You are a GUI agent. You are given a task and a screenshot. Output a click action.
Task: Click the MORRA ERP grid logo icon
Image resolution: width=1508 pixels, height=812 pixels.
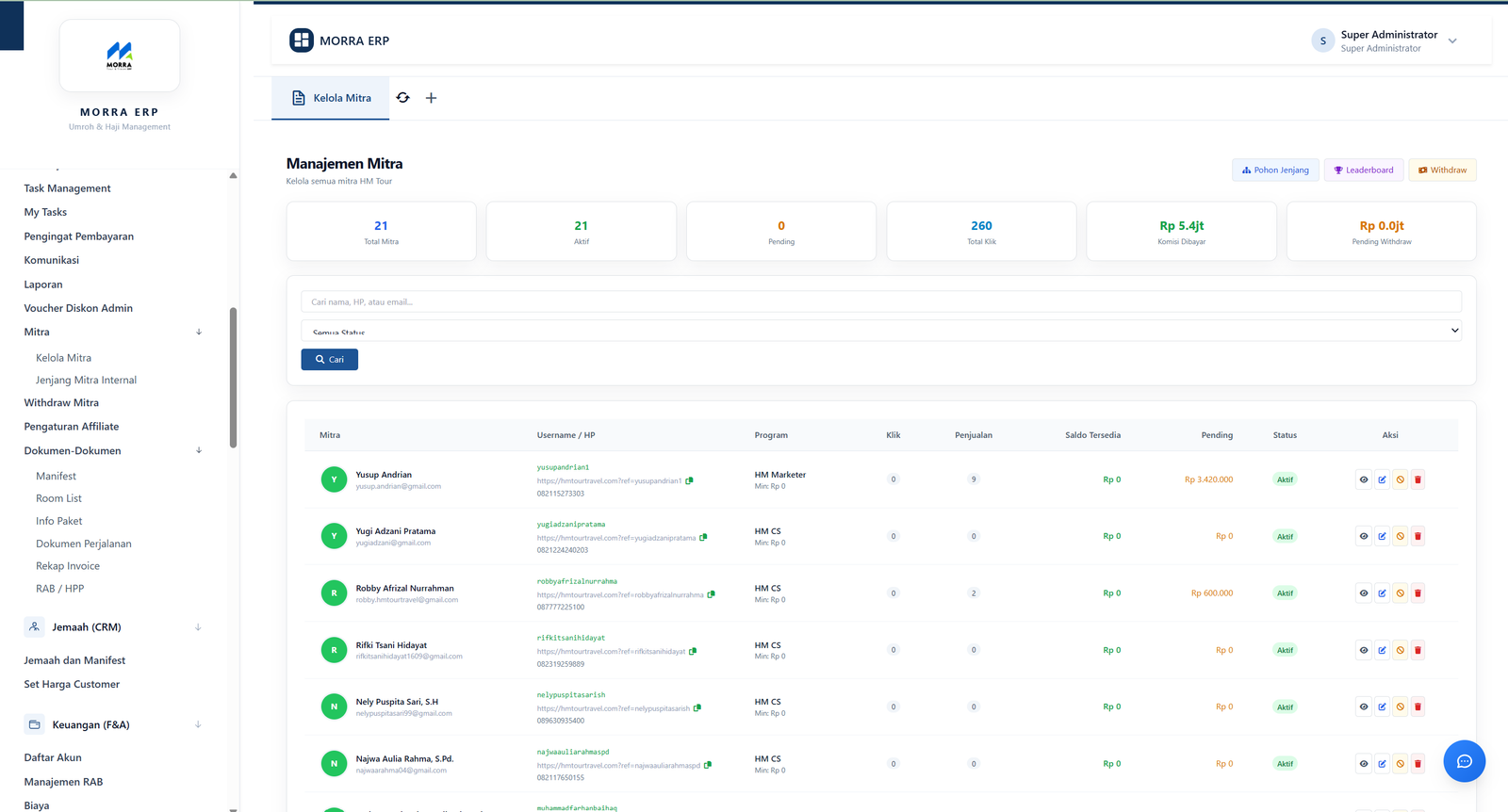click(x=302, y=41)
